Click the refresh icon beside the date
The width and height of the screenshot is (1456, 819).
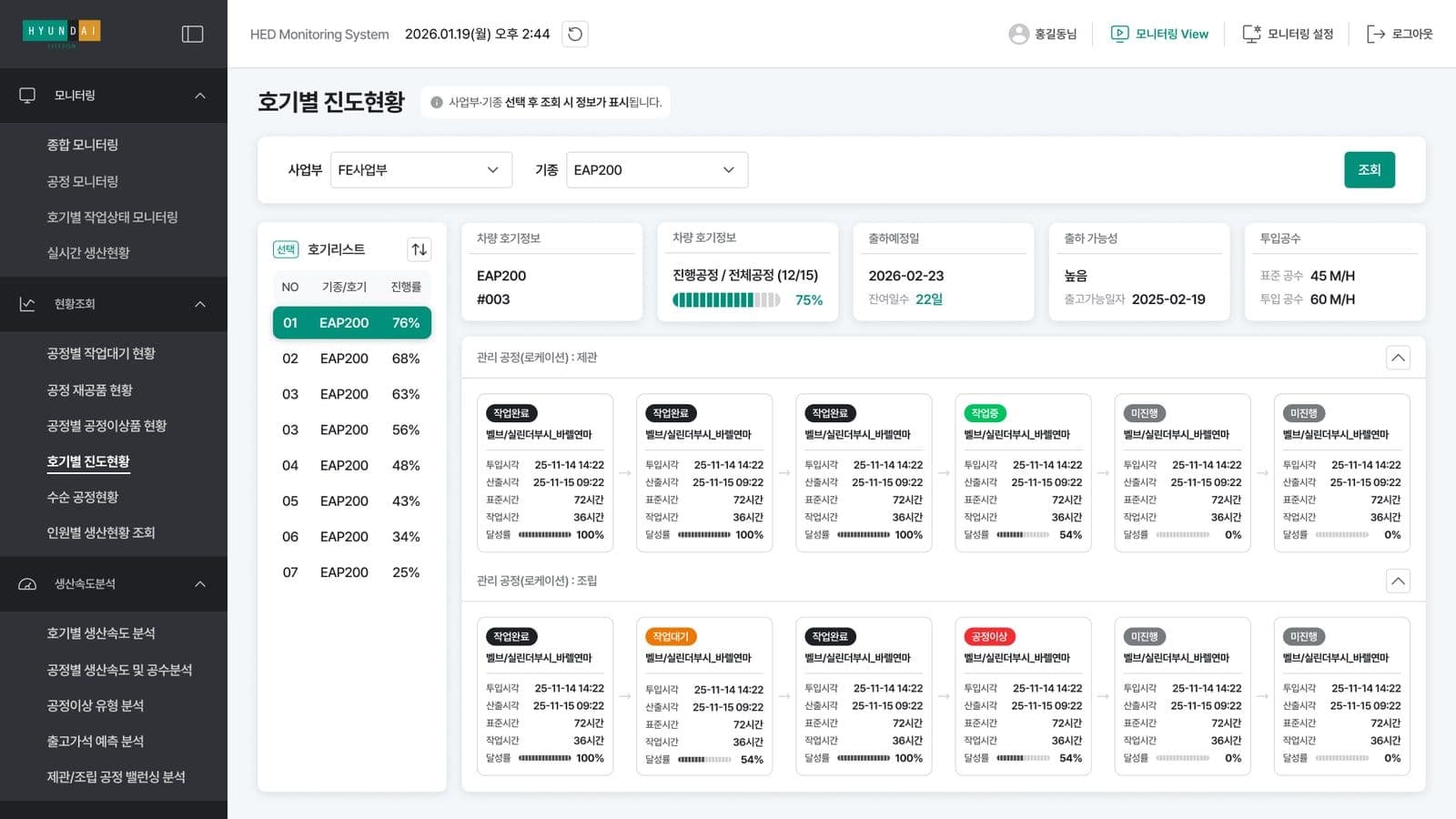pos(575,34)
